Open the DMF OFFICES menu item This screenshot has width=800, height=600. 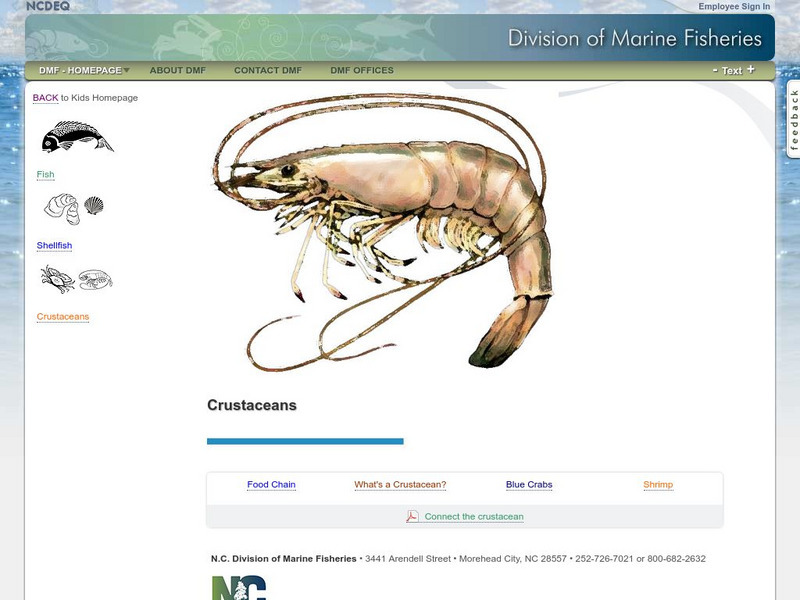(360, 70)
